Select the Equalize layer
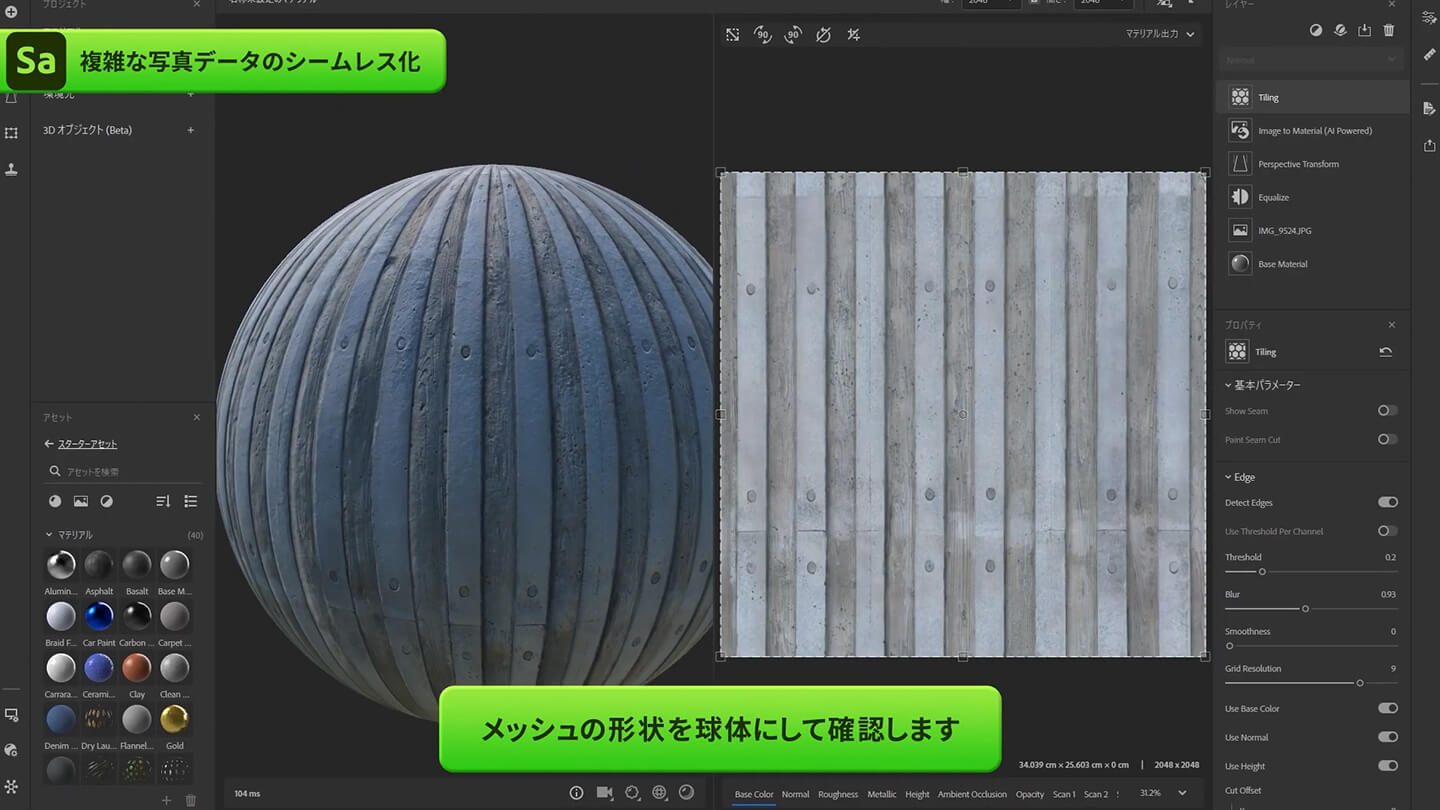 click(x=1313, y=197)
